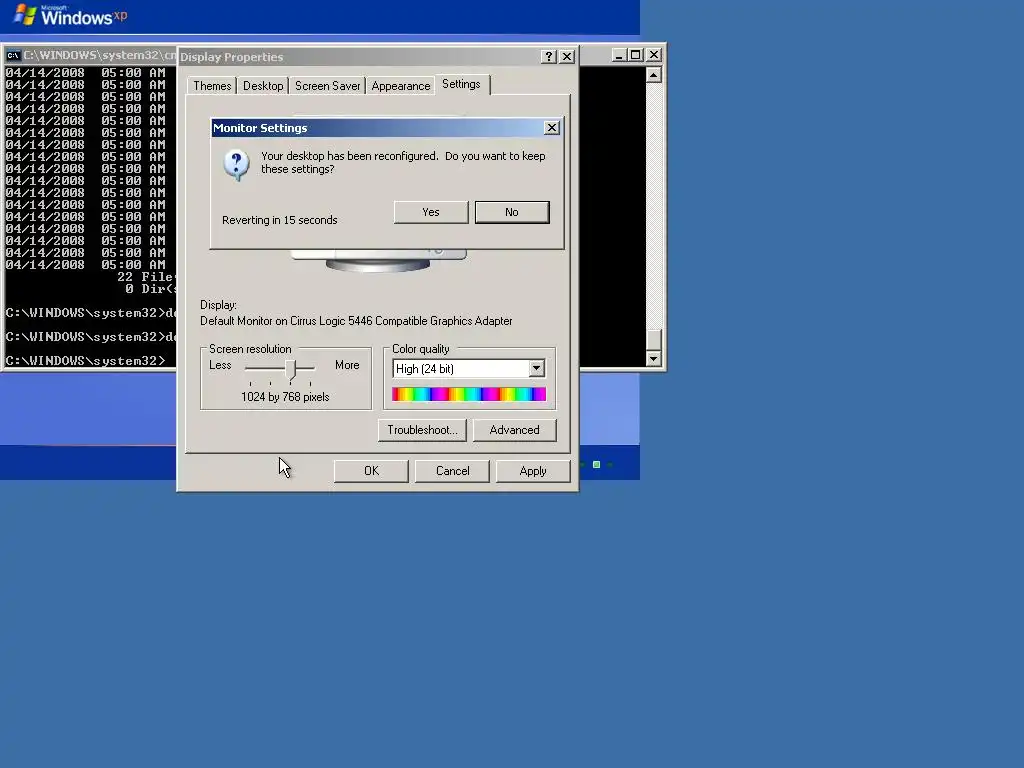
Task: Click the screen resolution slider handle
Action: tap(291, 370)
